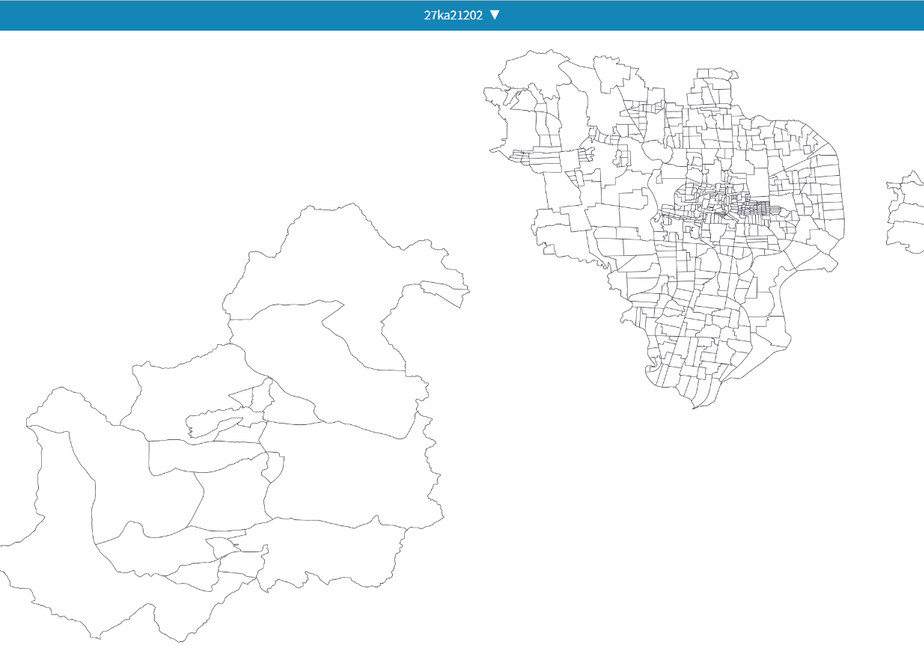Select the partially visible map cut off at the right edge
Image resolution: width=924 pixels, height=660 pixels.
(906, 212)
